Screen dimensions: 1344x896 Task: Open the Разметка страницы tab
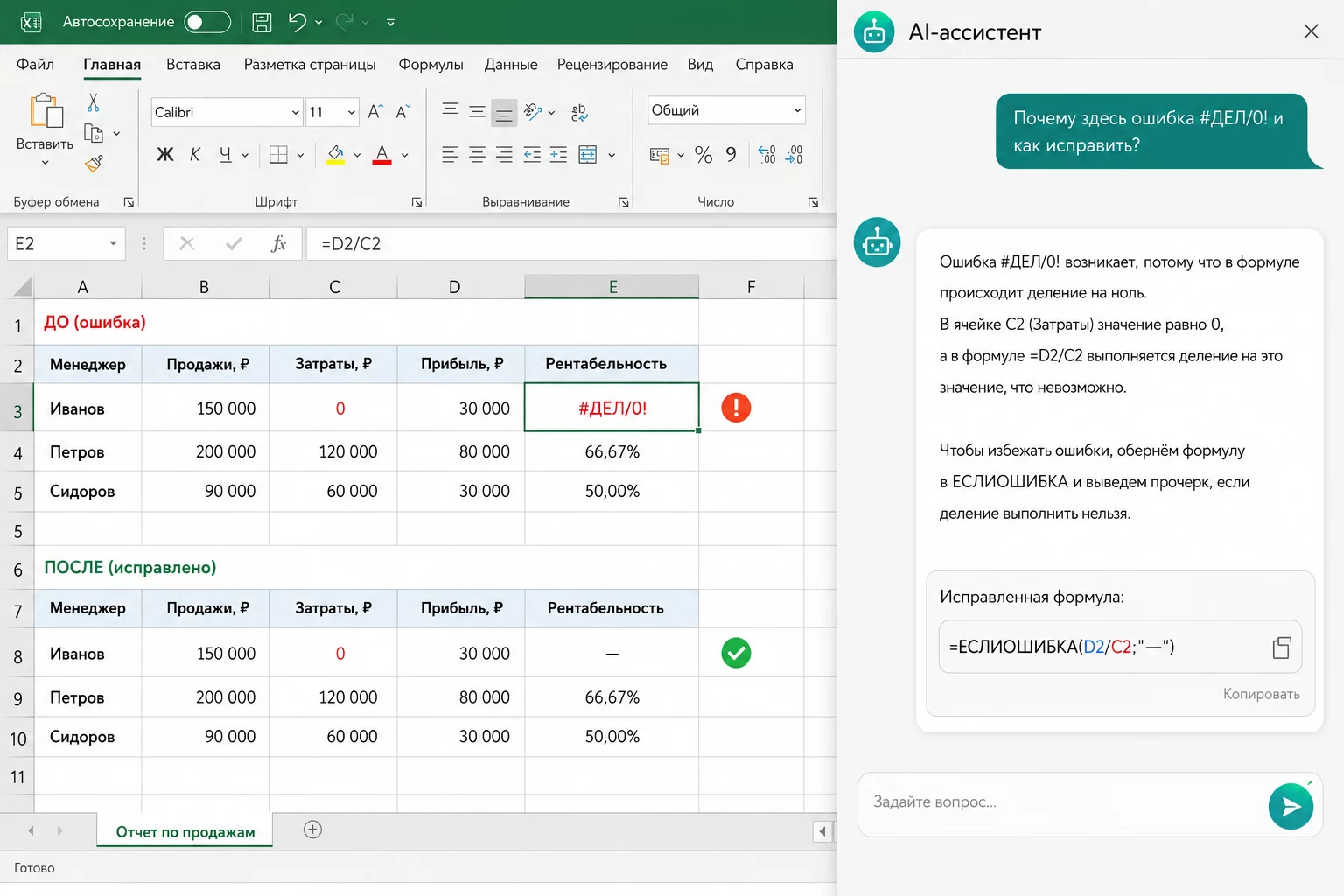pos(310,64)
